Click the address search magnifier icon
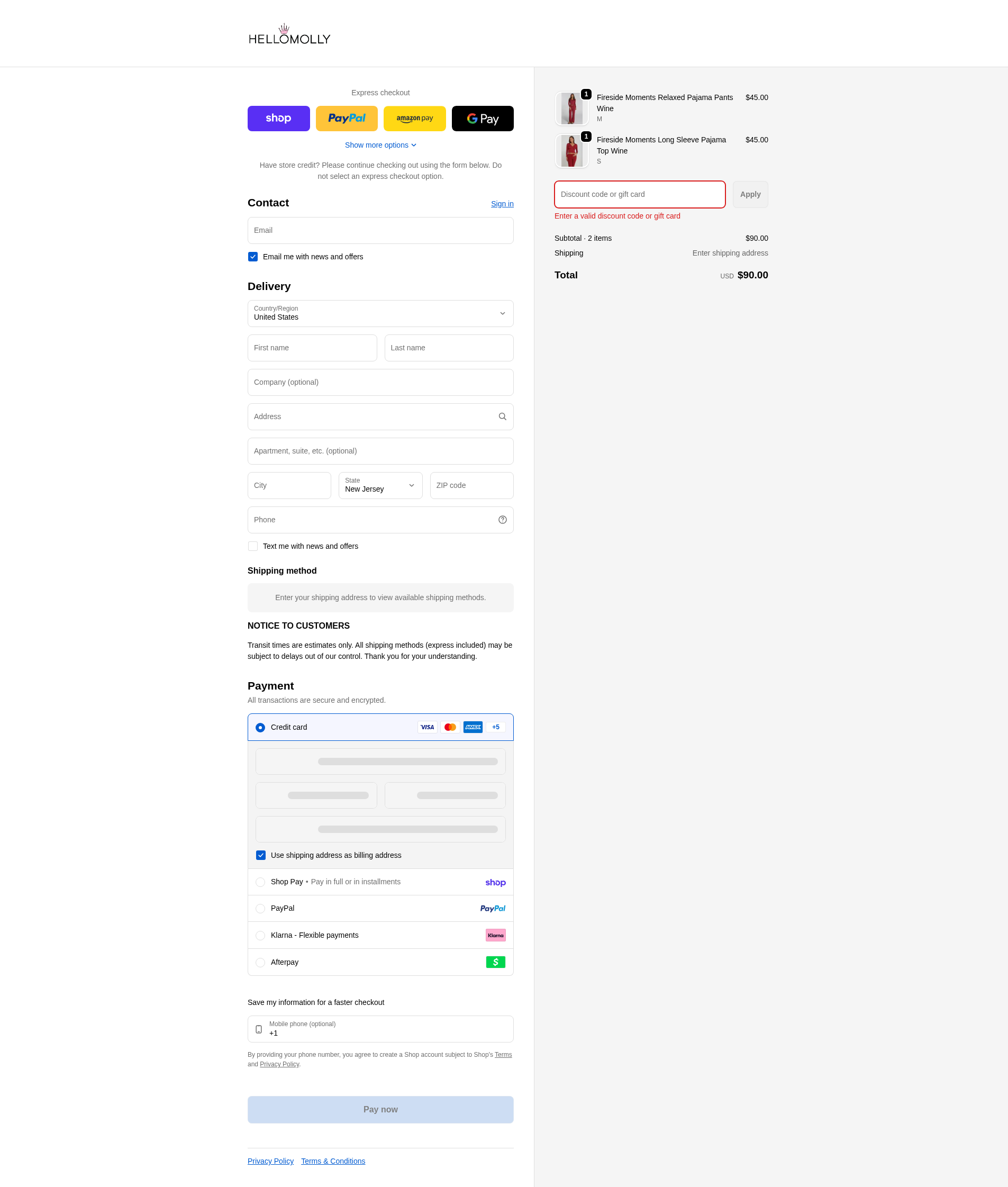Screen dimensions: 1008x1187 click(502, 416)
